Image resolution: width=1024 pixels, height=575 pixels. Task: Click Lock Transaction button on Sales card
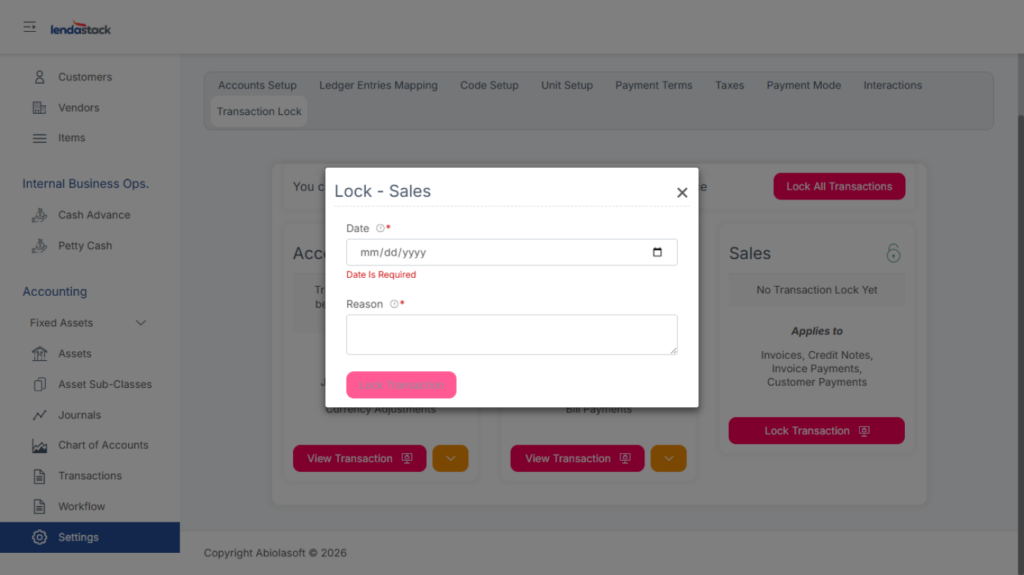pyautogui.click(x=816, y=431)
